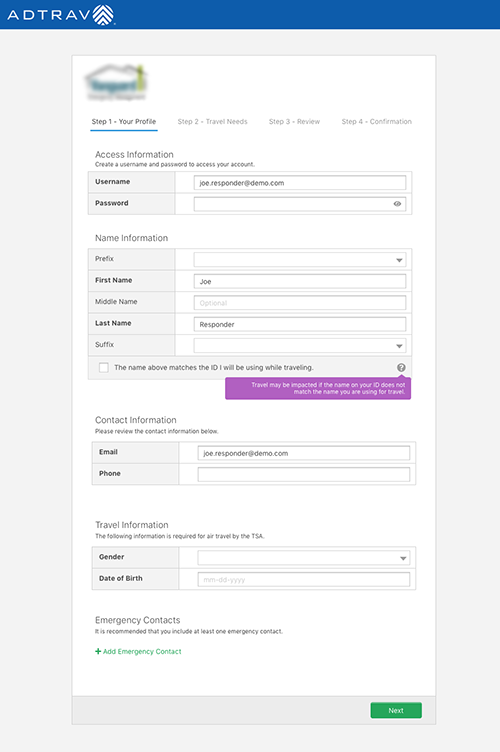Click the Phone input field
Viewport: 500px width, 752px height.
[x=303, y=474]
